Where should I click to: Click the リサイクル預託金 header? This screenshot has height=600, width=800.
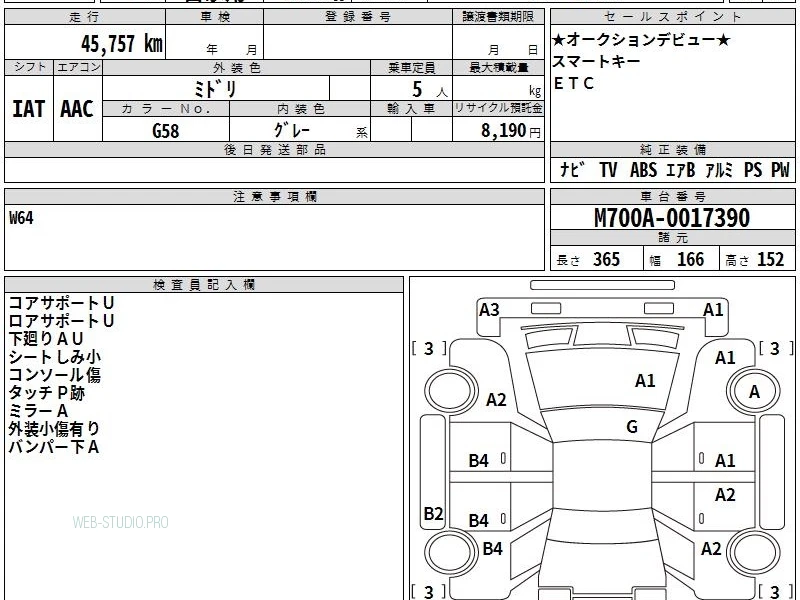tap(498, 108)
